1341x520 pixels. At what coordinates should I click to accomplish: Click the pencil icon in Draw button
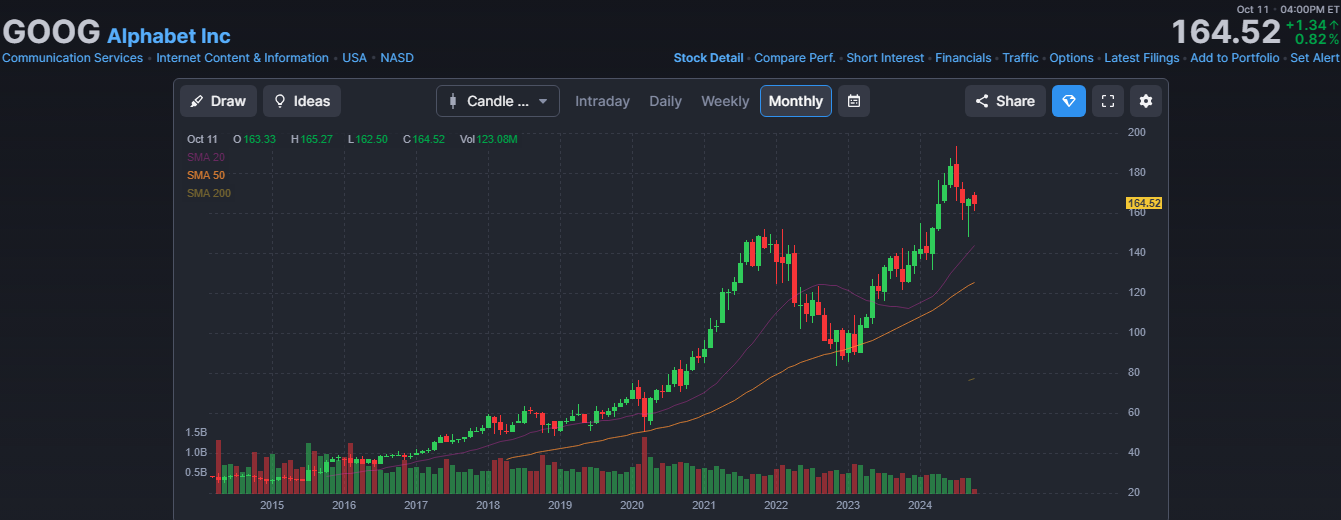pos(197,101)
